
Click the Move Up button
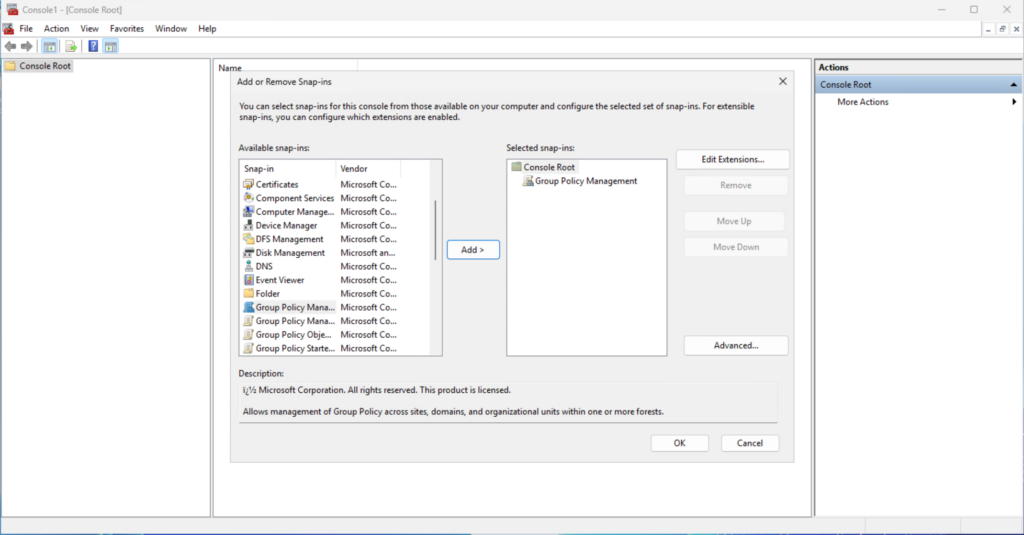coord(734,221)
